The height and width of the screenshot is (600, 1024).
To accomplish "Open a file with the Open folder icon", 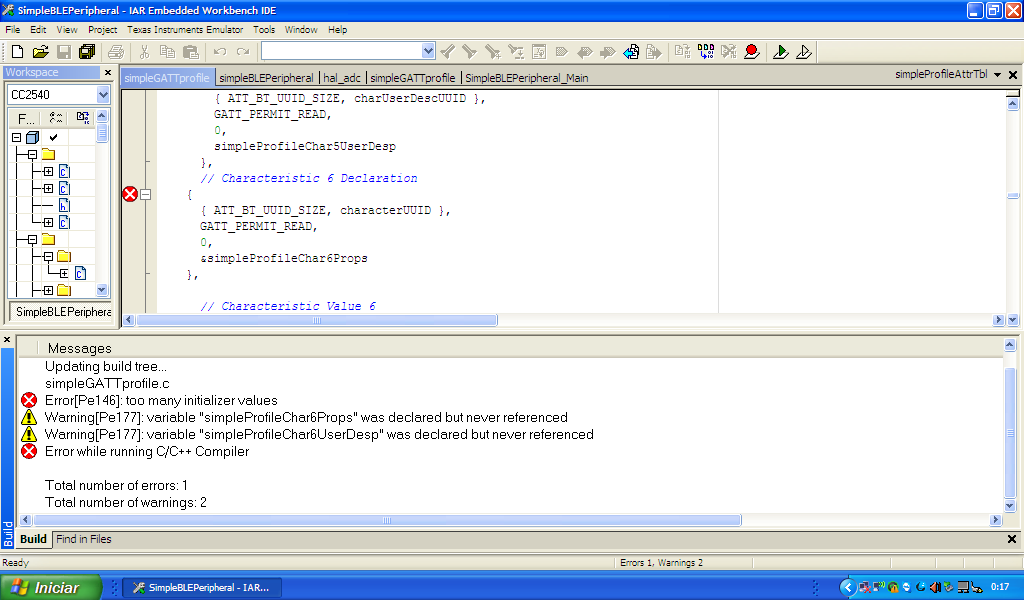I will 40,52.
